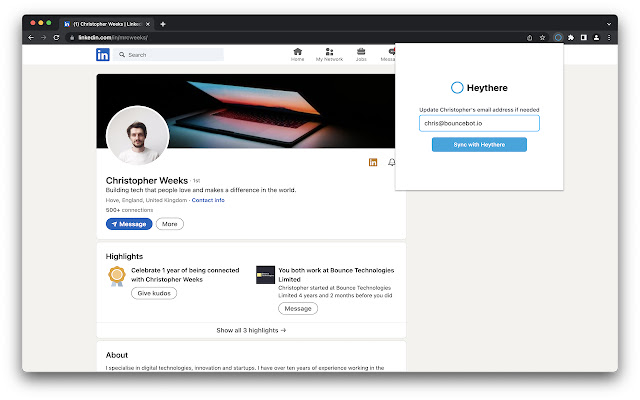Toggle the browser side panel icon

pos(584,38)
